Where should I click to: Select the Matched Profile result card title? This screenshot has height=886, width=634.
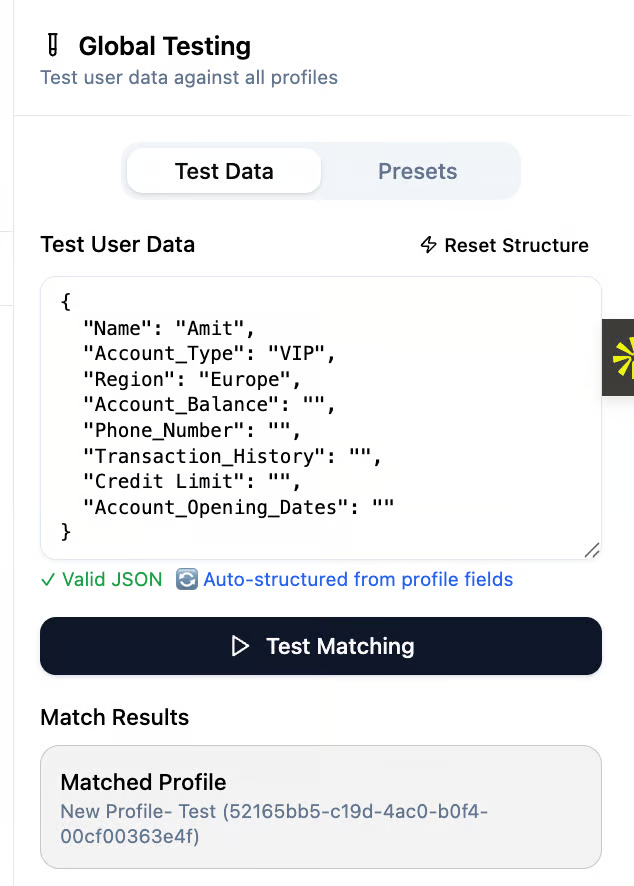click(143, 782)
